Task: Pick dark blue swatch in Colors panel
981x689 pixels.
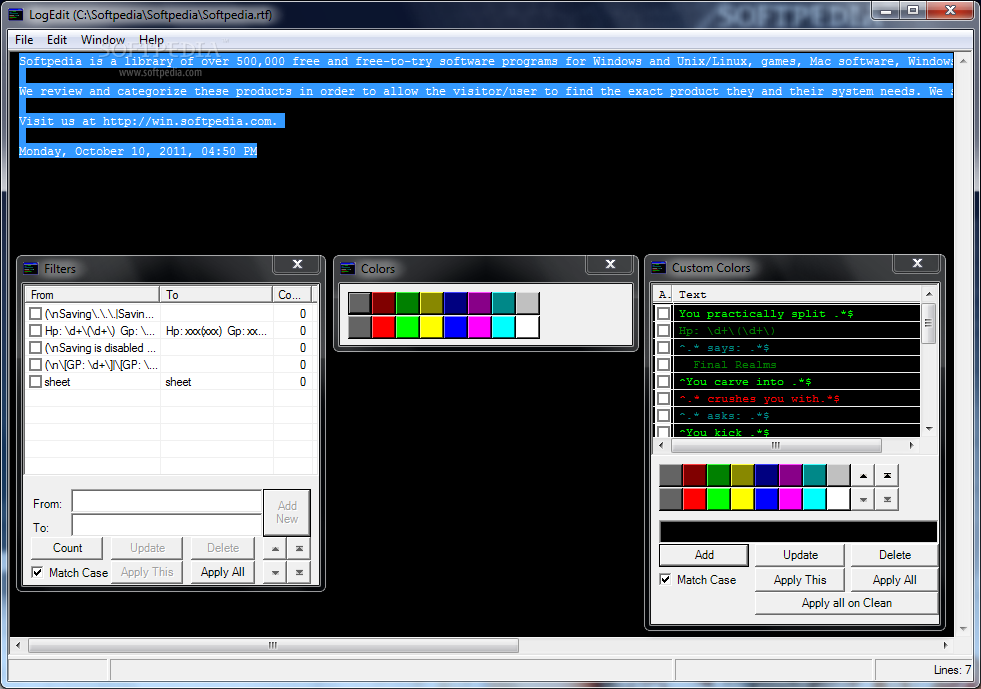Action: pyautogui.click(x=455, y=303)
